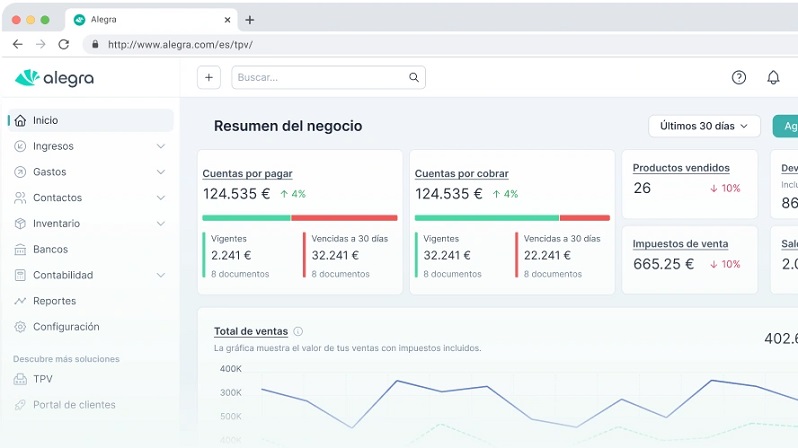This screenshot has height=448, width=798.
Task: Open the Cuentas por pagar link
Action: point(247,174)
